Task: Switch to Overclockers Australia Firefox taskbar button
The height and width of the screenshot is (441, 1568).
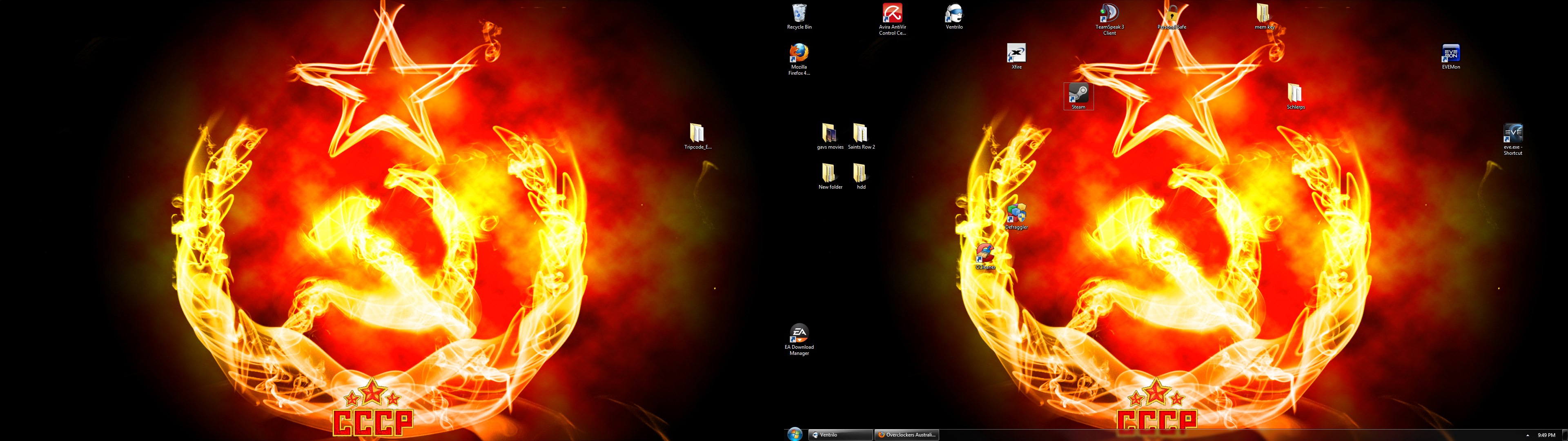Action: coord(907,434)
